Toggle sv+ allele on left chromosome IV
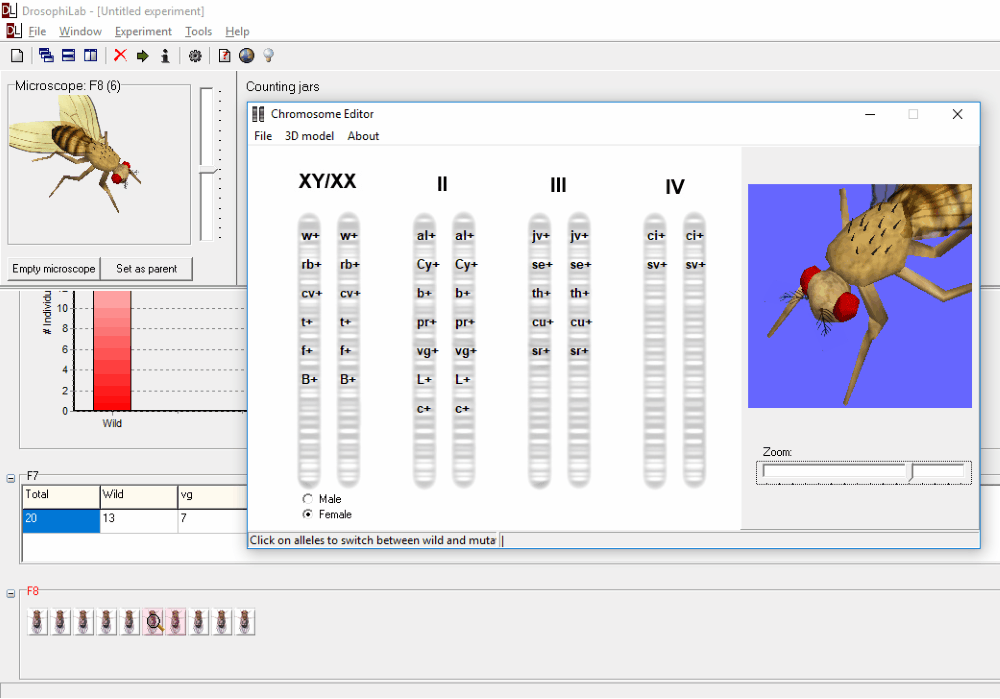 (656, 265)
